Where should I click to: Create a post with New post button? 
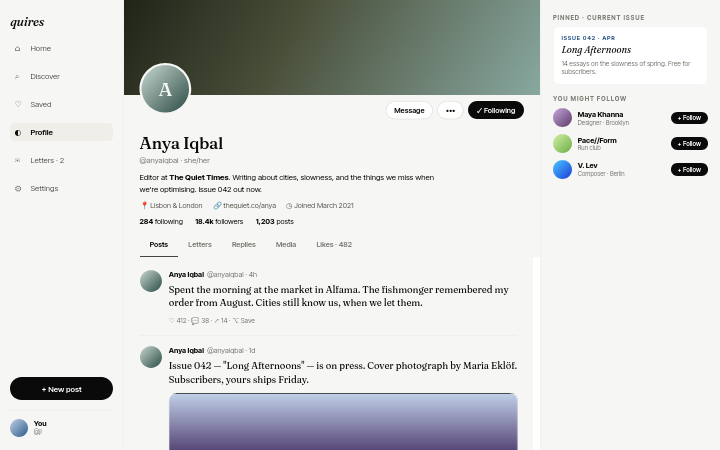point(62,388)
